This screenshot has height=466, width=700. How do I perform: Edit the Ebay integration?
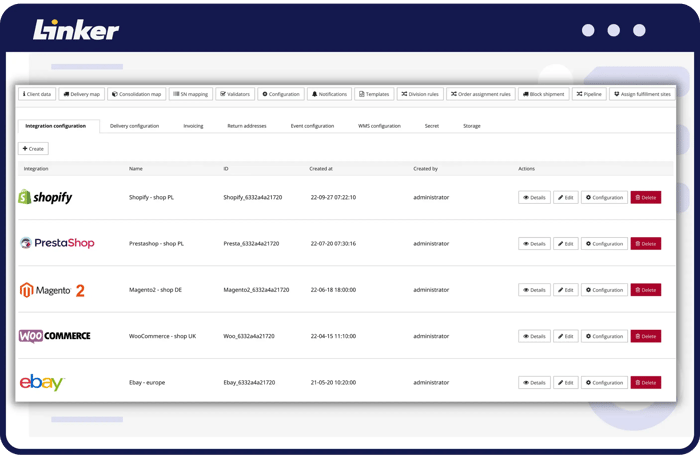coord(566,383)
